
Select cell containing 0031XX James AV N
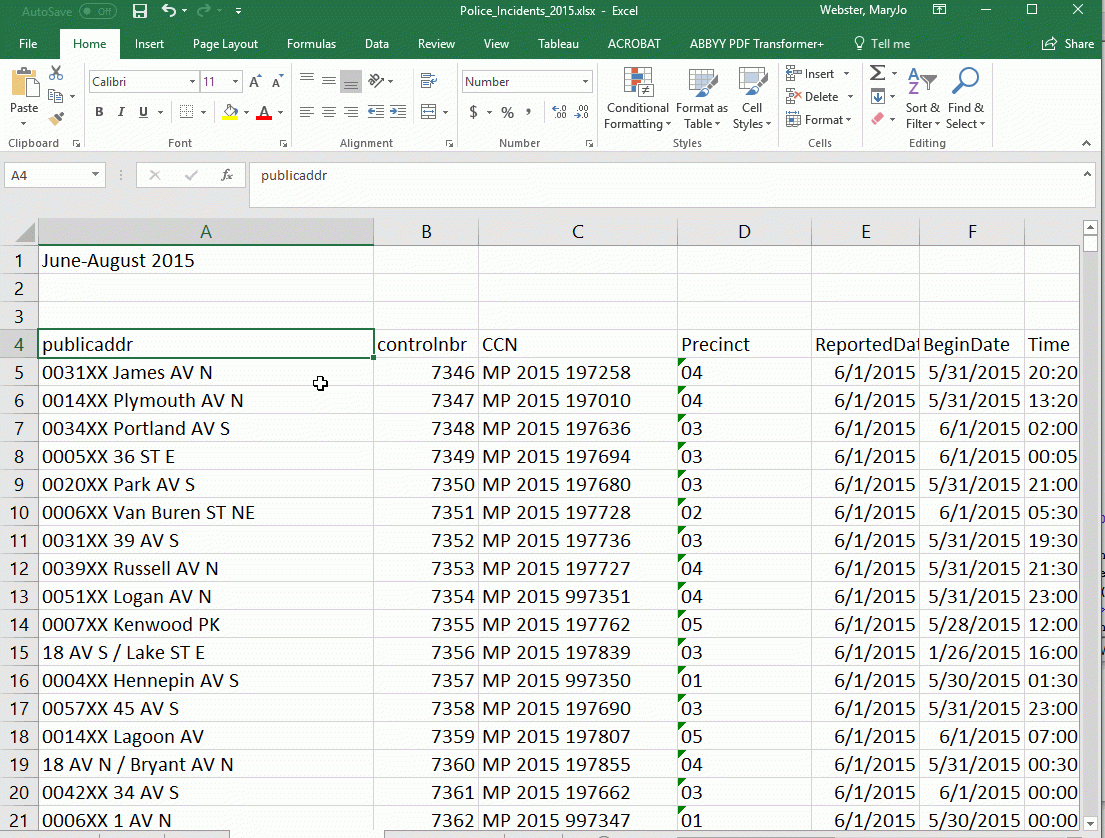pos(205,373)
